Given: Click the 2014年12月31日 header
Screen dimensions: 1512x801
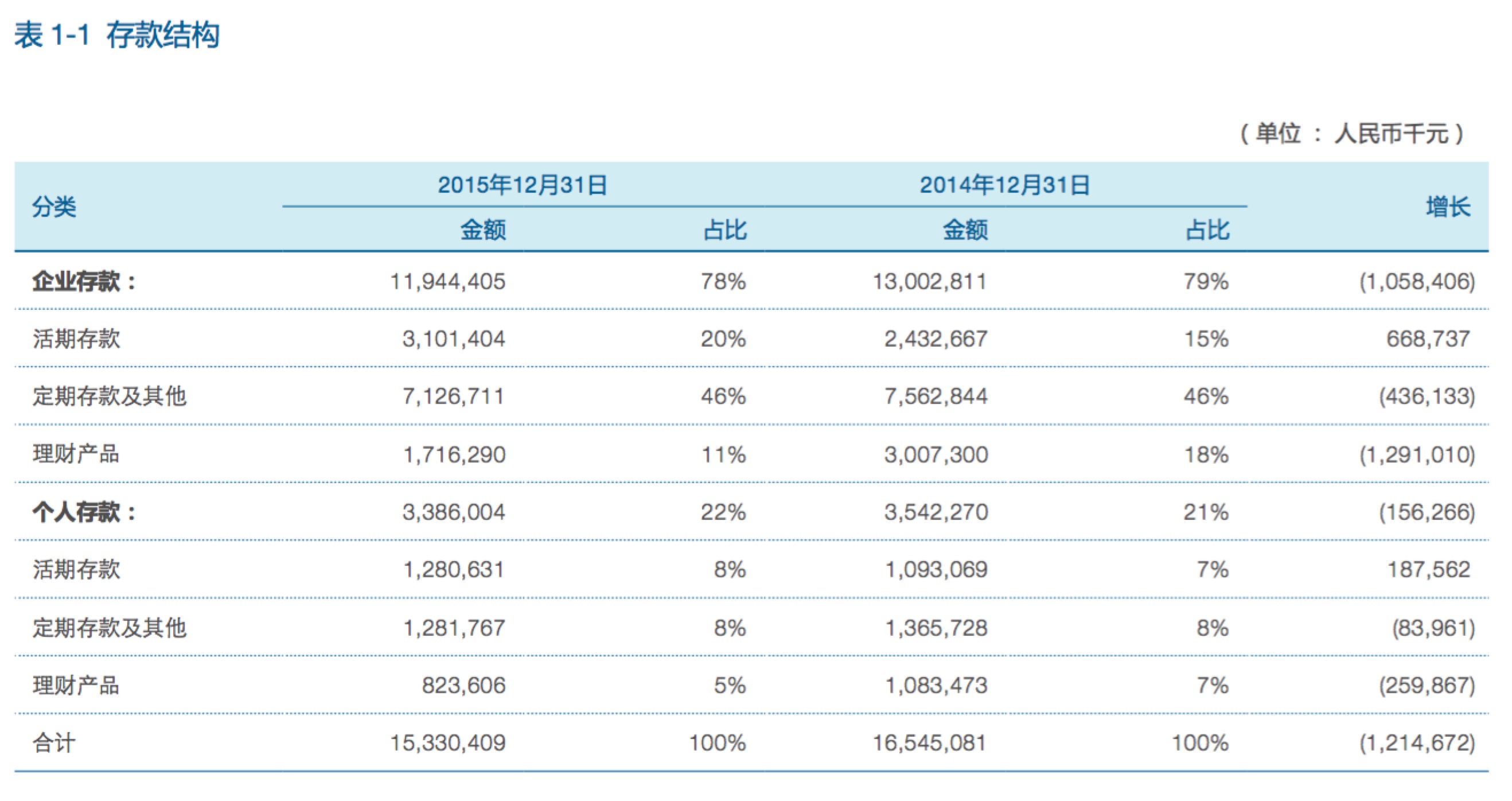Looking at the screenshot, I should [x=1004, y=185].
